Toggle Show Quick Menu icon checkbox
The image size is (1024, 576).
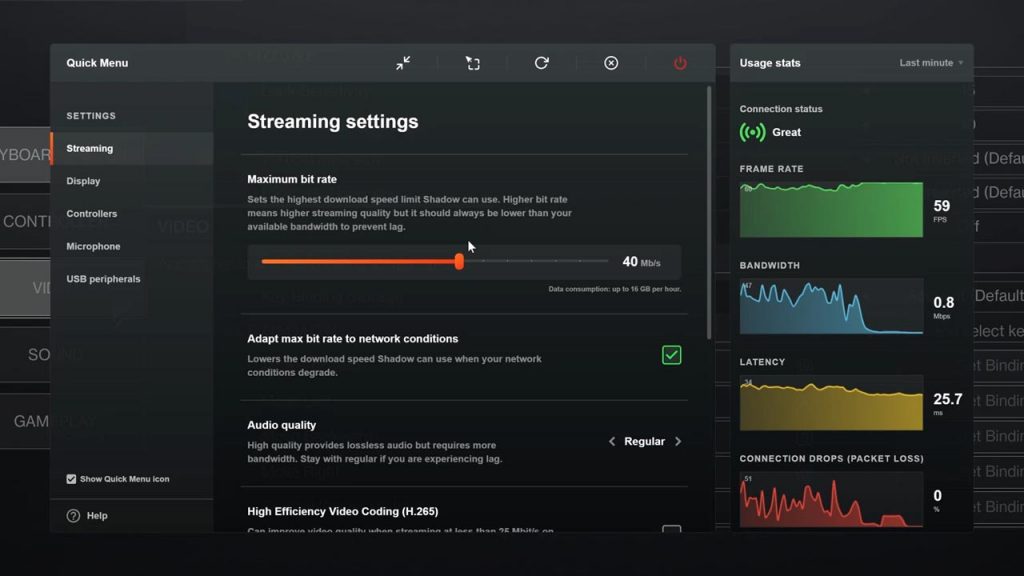[x=71, y=479]
